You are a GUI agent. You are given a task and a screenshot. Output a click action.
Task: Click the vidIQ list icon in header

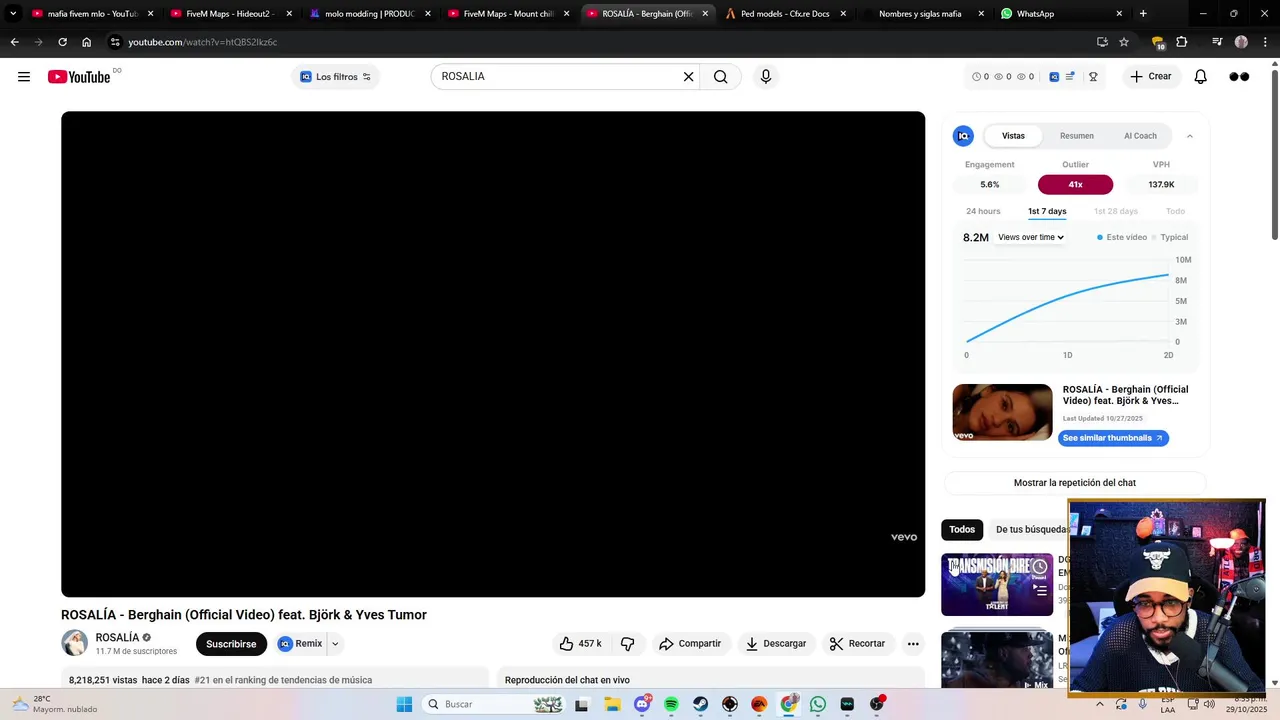pyautogui.click(x=1070, y=77)
